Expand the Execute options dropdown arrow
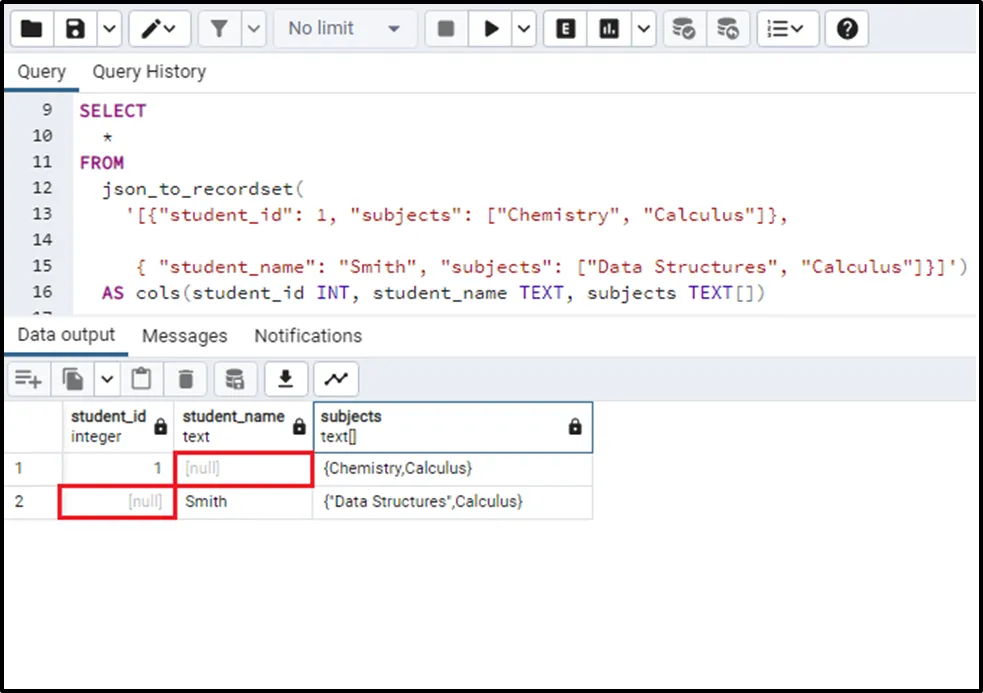Viewport: 983px width, 693px height. 525,29
